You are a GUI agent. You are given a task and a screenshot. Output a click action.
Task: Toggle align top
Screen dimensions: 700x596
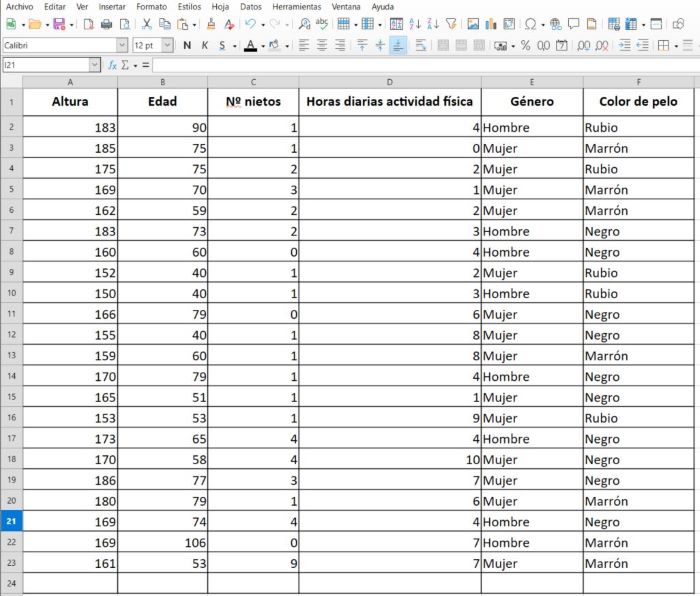(362, 45)
